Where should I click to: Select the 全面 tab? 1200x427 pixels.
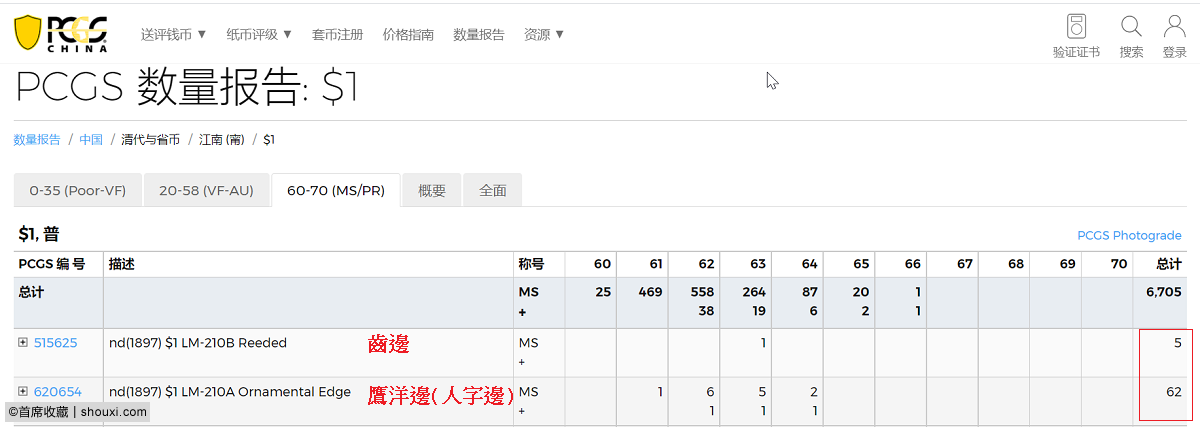(492, 190)
